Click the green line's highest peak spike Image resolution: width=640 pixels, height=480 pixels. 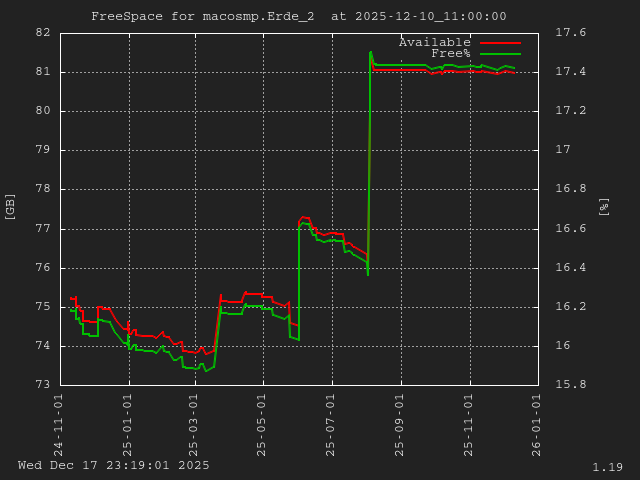(x=371, y=52)
